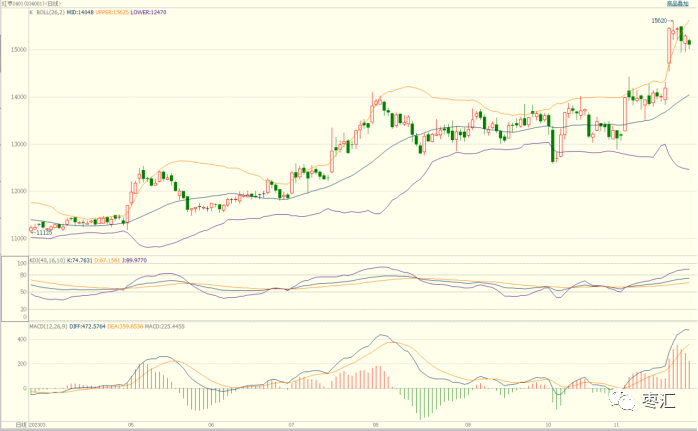Click the 05 month marker on time axis
Screen dimensions: 698x431
[x=130, y=425]
